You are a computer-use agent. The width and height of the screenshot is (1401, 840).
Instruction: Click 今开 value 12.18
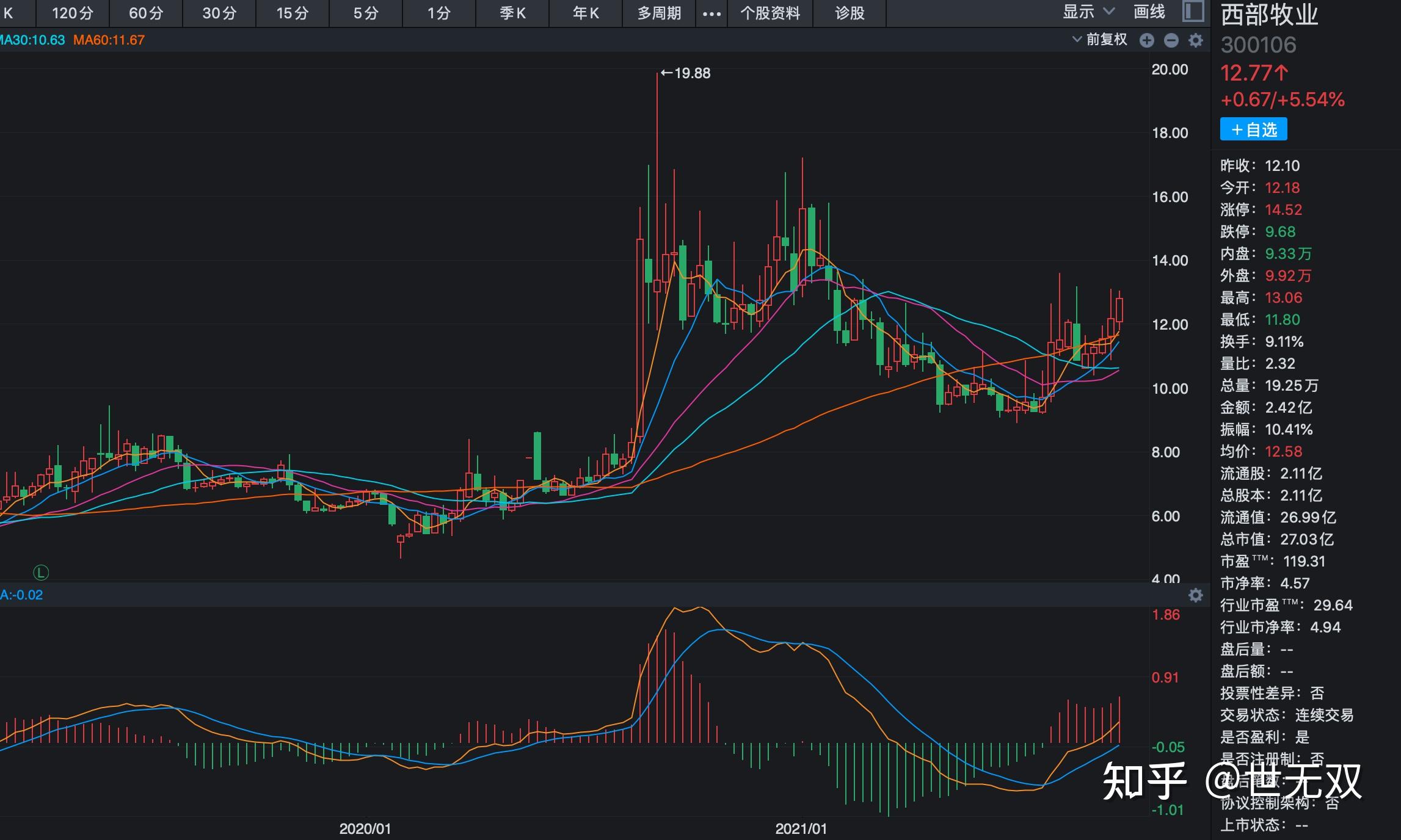(1282, 187)
